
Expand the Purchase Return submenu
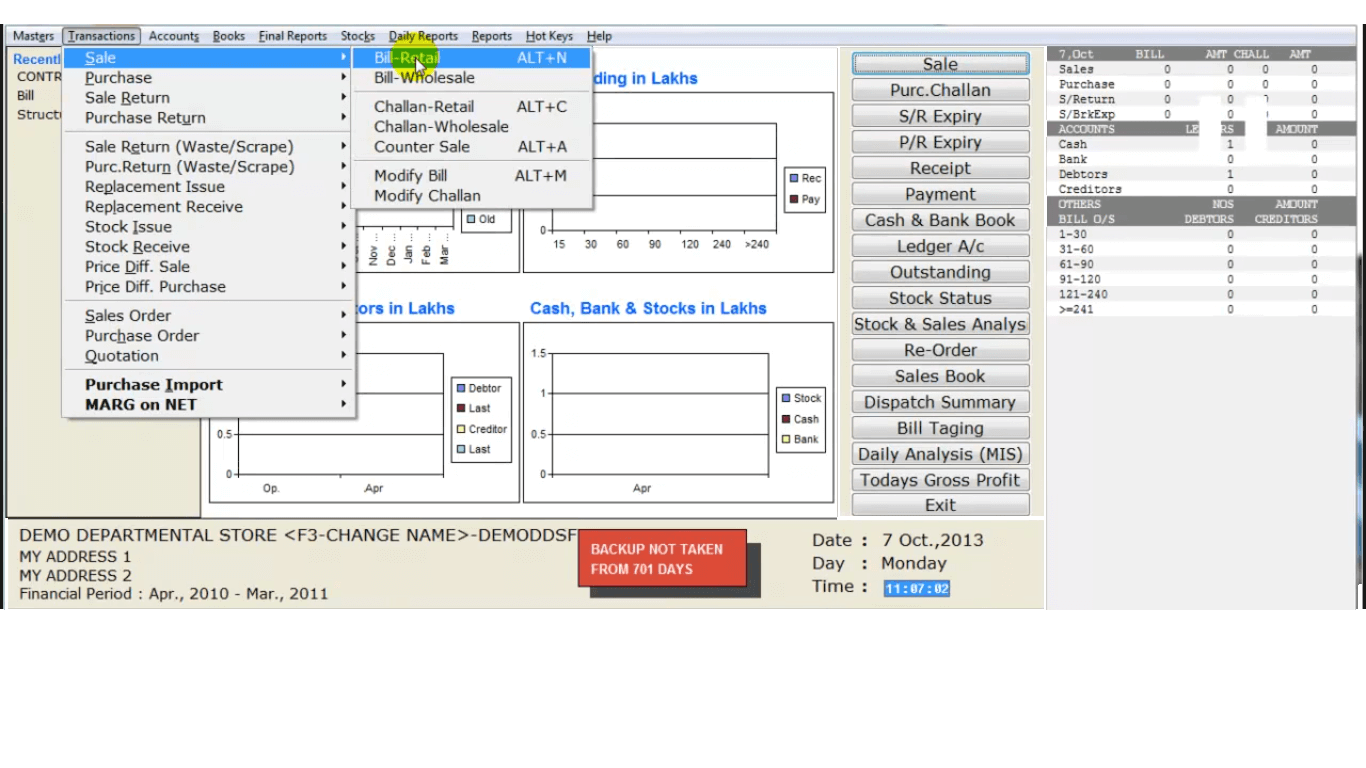click(x=209, y=118)
